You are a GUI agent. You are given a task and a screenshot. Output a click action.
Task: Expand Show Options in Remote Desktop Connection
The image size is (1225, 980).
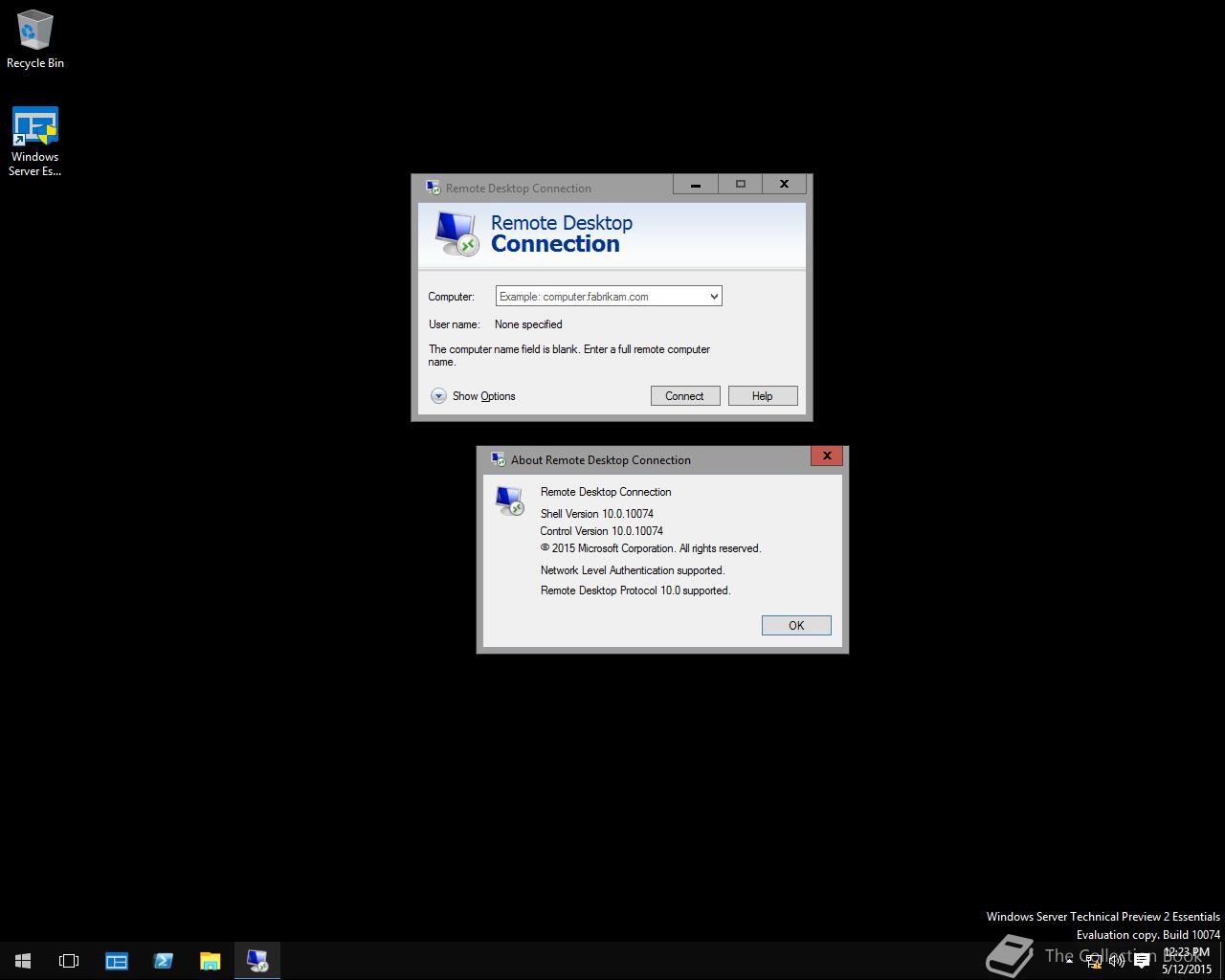473,396
